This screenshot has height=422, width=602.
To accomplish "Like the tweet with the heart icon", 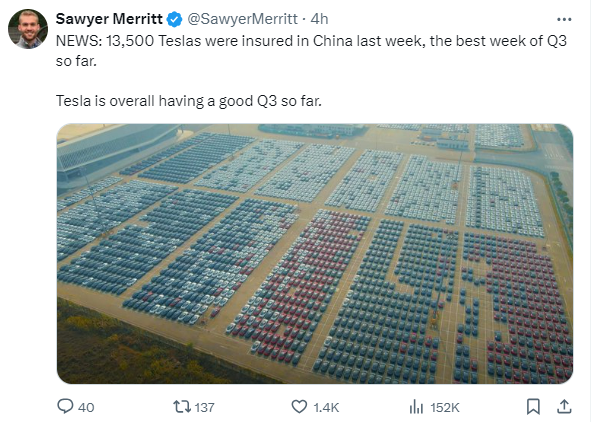I will coord(299,406).
